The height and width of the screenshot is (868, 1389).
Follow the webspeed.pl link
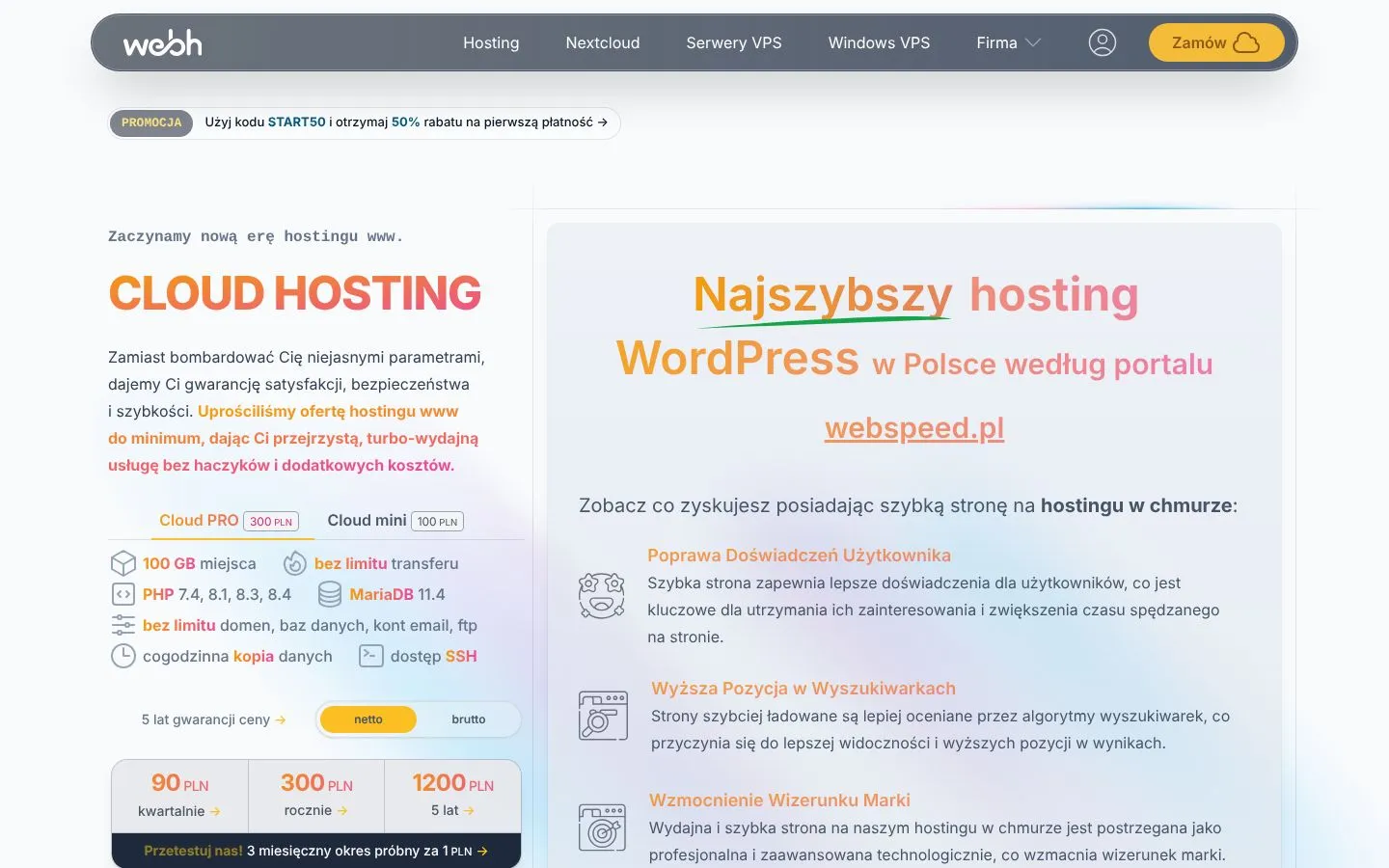(x=914, y=427)
